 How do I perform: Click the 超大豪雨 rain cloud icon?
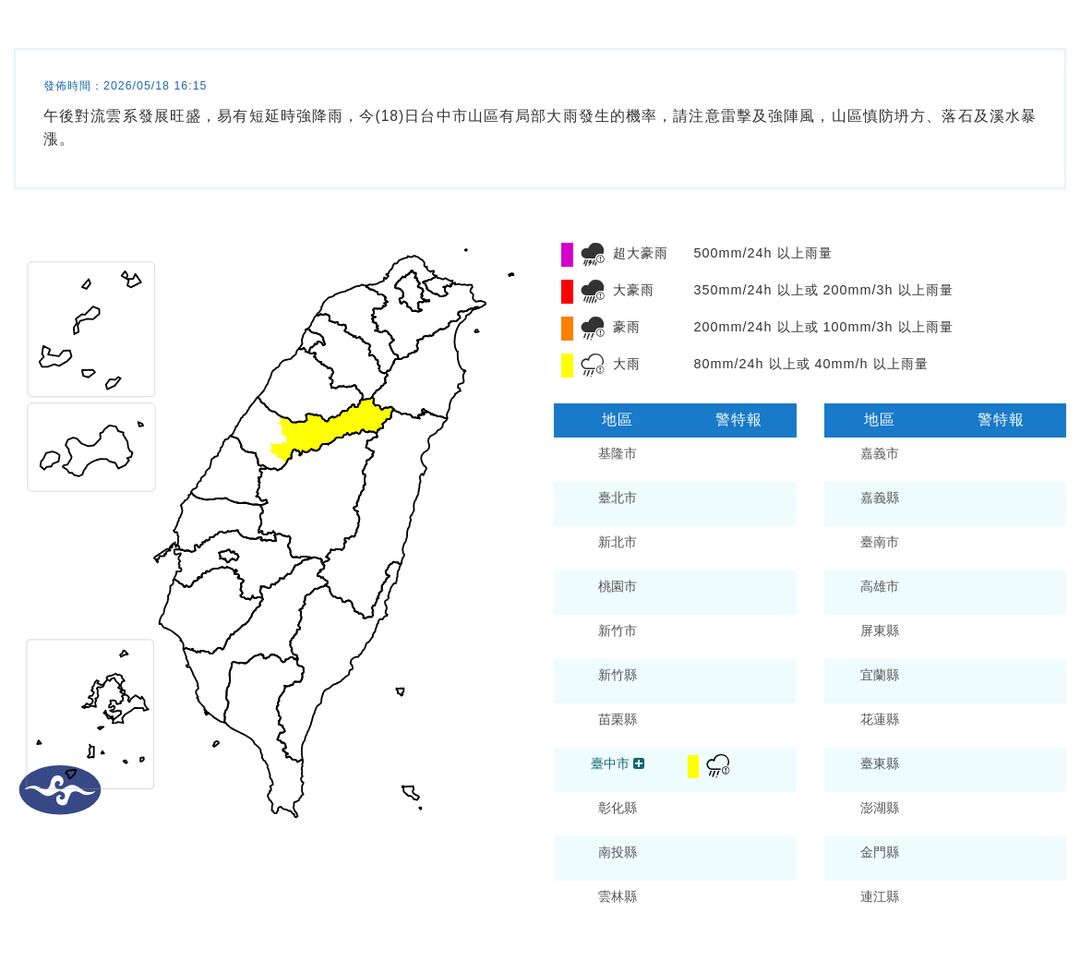592,254
